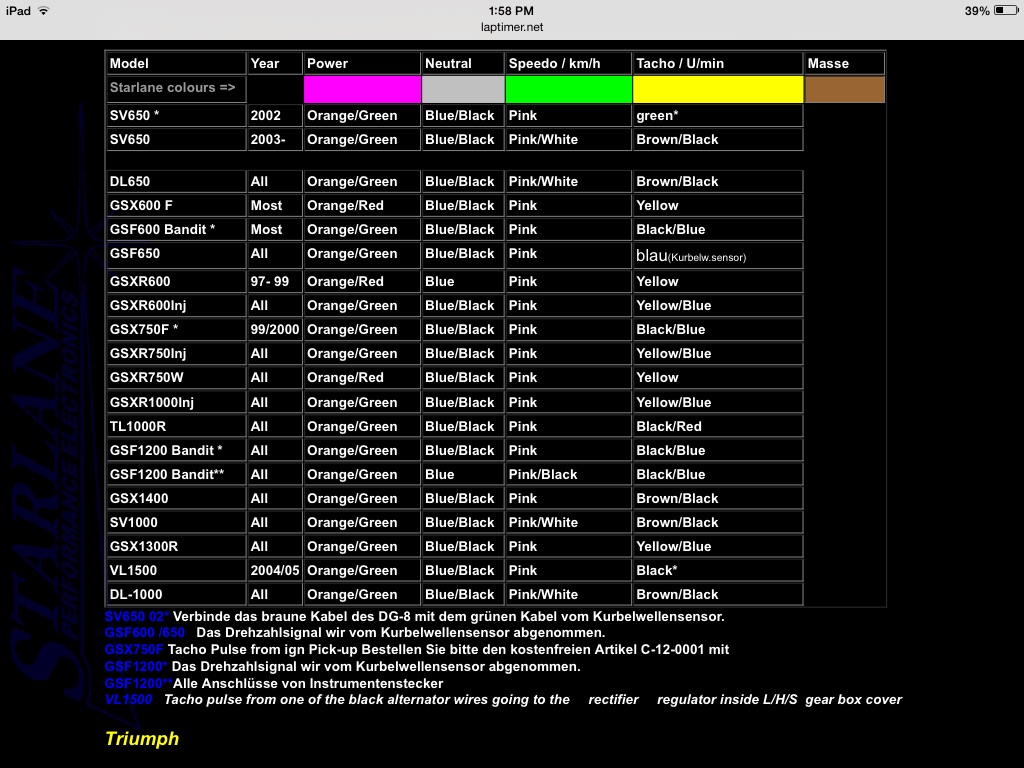Select the green Speedo colour swatch

(568, 89)
